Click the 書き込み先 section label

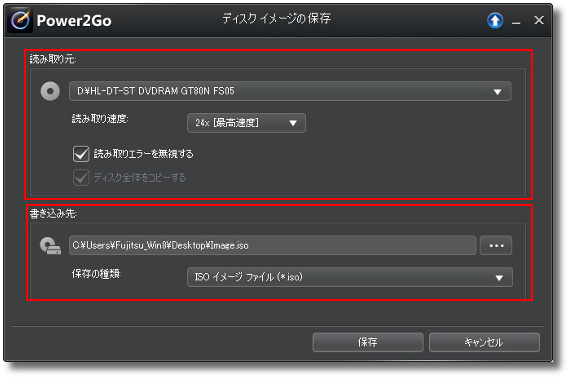click(x=53, y=214)
